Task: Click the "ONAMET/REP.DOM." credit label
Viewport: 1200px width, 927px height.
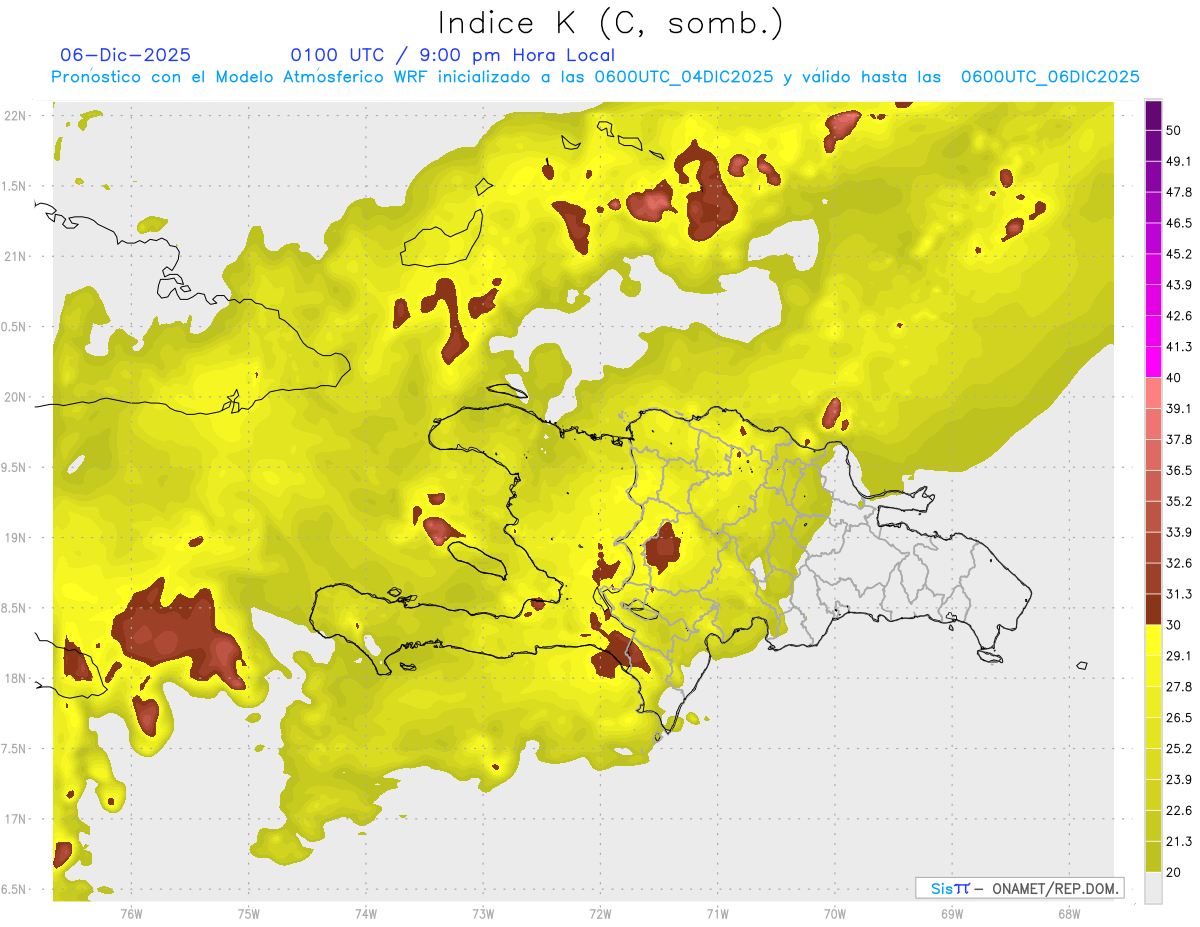Action: tap(1057, 888)
